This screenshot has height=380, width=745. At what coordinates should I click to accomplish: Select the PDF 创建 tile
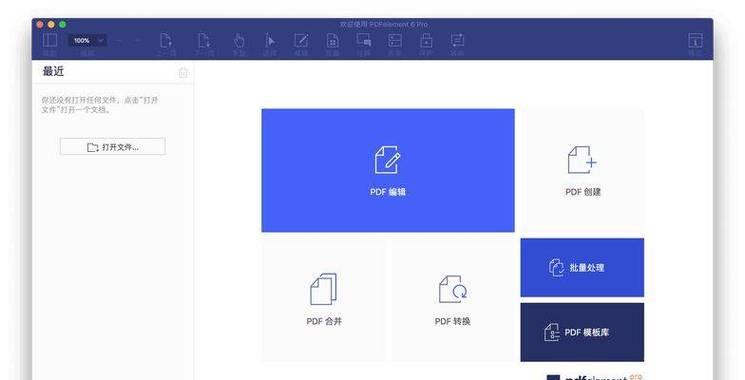(583, 171)
